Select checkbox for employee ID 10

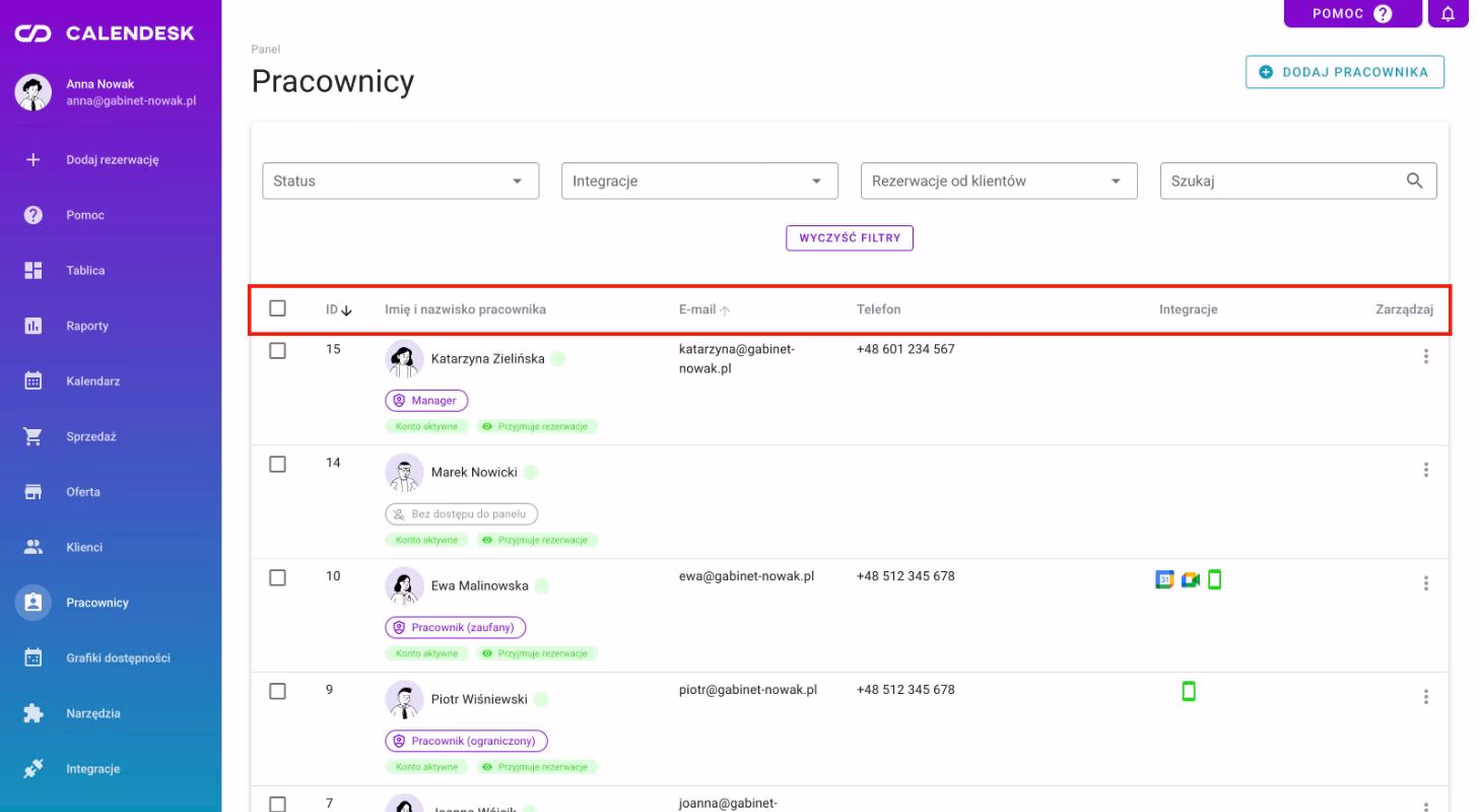tap(278, 577)
